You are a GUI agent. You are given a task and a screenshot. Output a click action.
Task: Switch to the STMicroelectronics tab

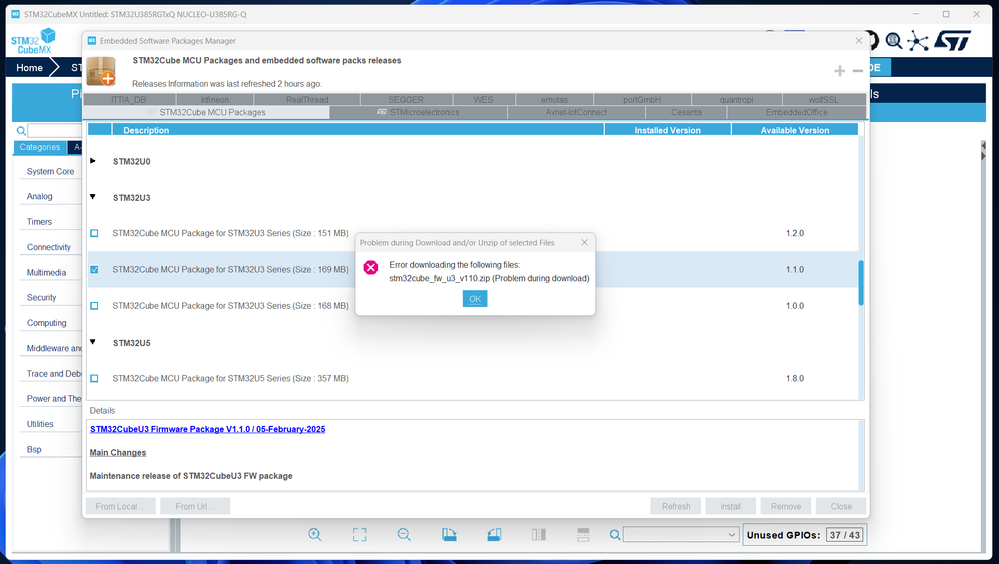pos(418,112)
